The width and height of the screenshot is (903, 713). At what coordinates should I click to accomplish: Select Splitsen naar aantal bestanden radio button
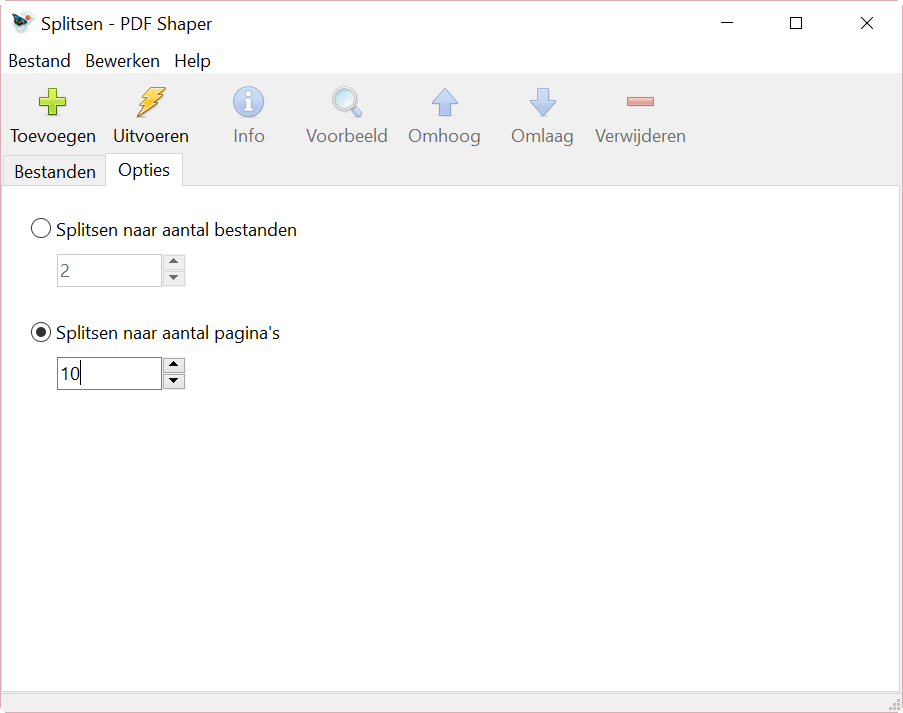pos(41,229)
